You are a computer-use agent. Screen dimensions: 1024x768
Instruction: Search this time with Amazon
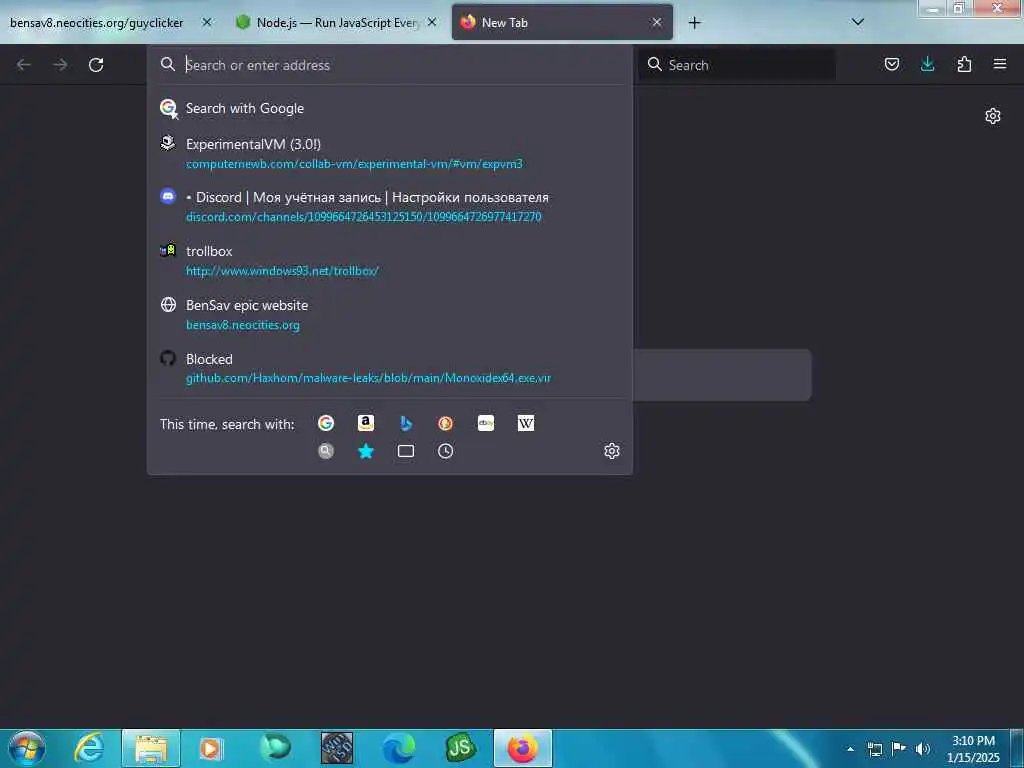click(x=366, y=423)
